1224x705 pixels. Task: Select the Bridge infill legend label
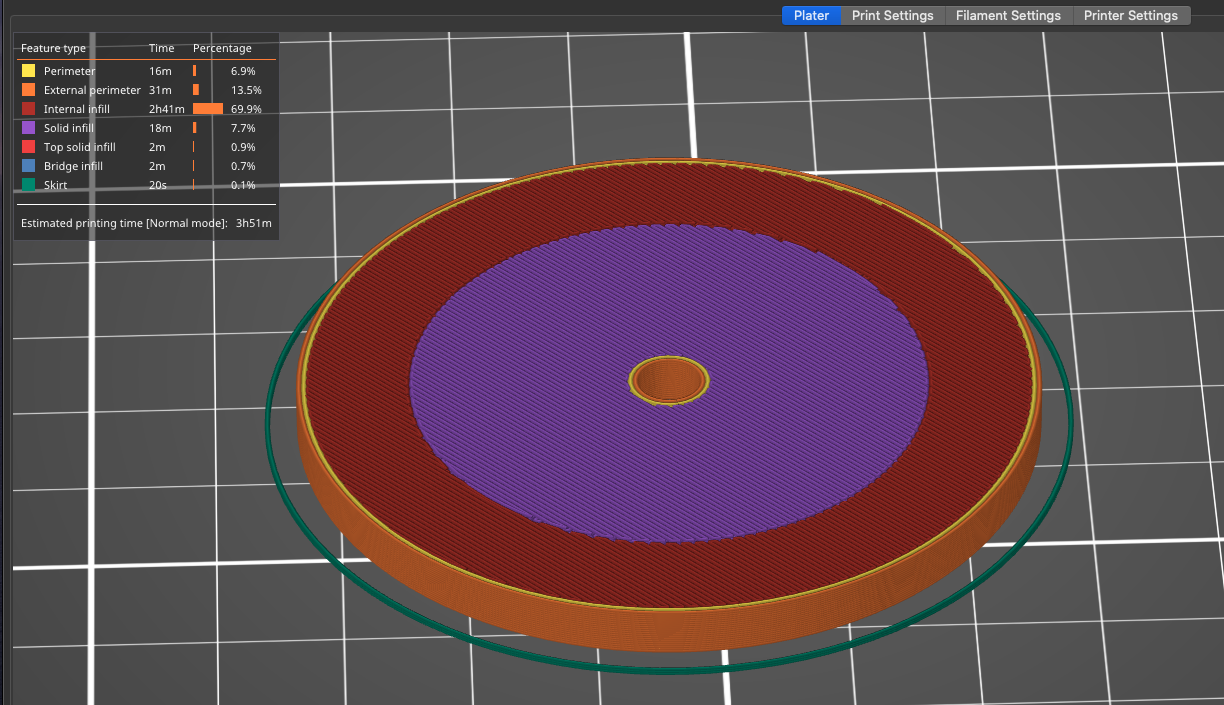pos(74,167)
